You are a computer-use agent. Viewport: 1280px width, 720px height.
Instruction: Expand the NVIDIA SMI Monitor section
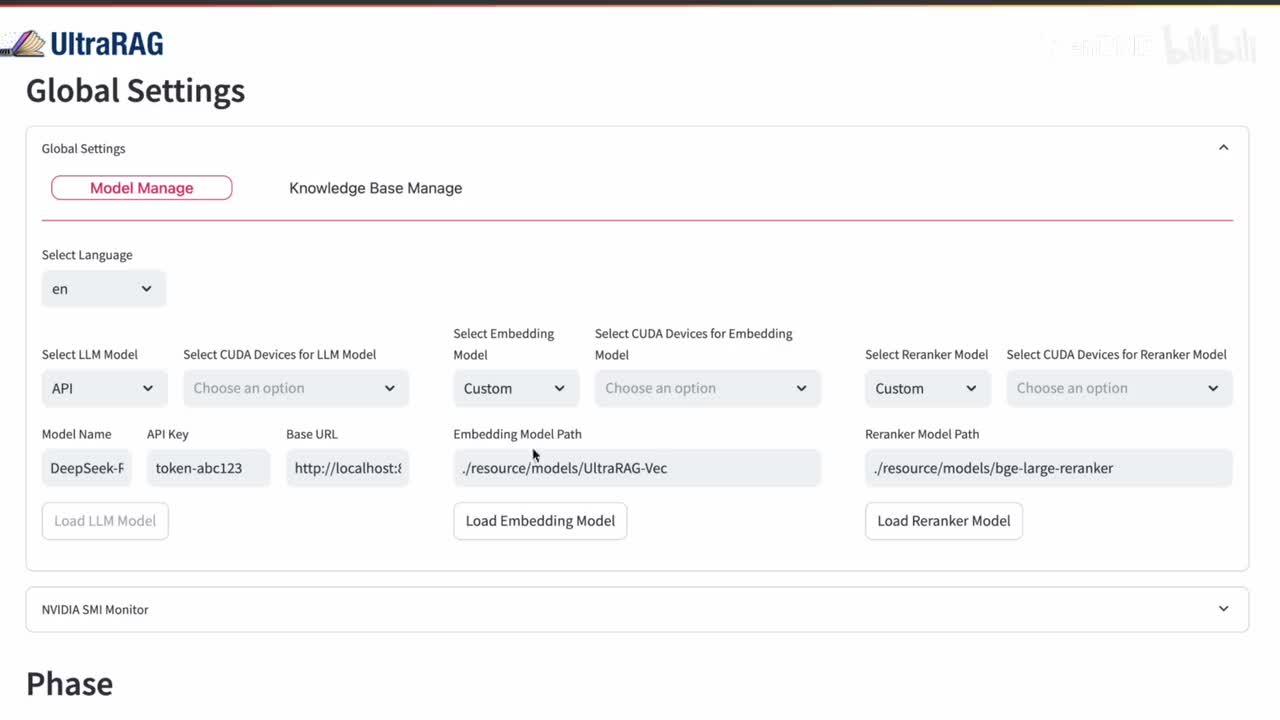[1223, 609]
